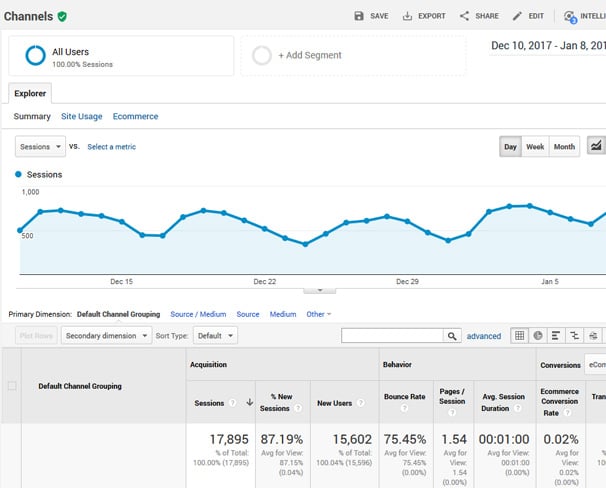Click the green verified shield next to Channels
Image resolution: width=606 pixels, height=488 pixels.
(62, 16)
